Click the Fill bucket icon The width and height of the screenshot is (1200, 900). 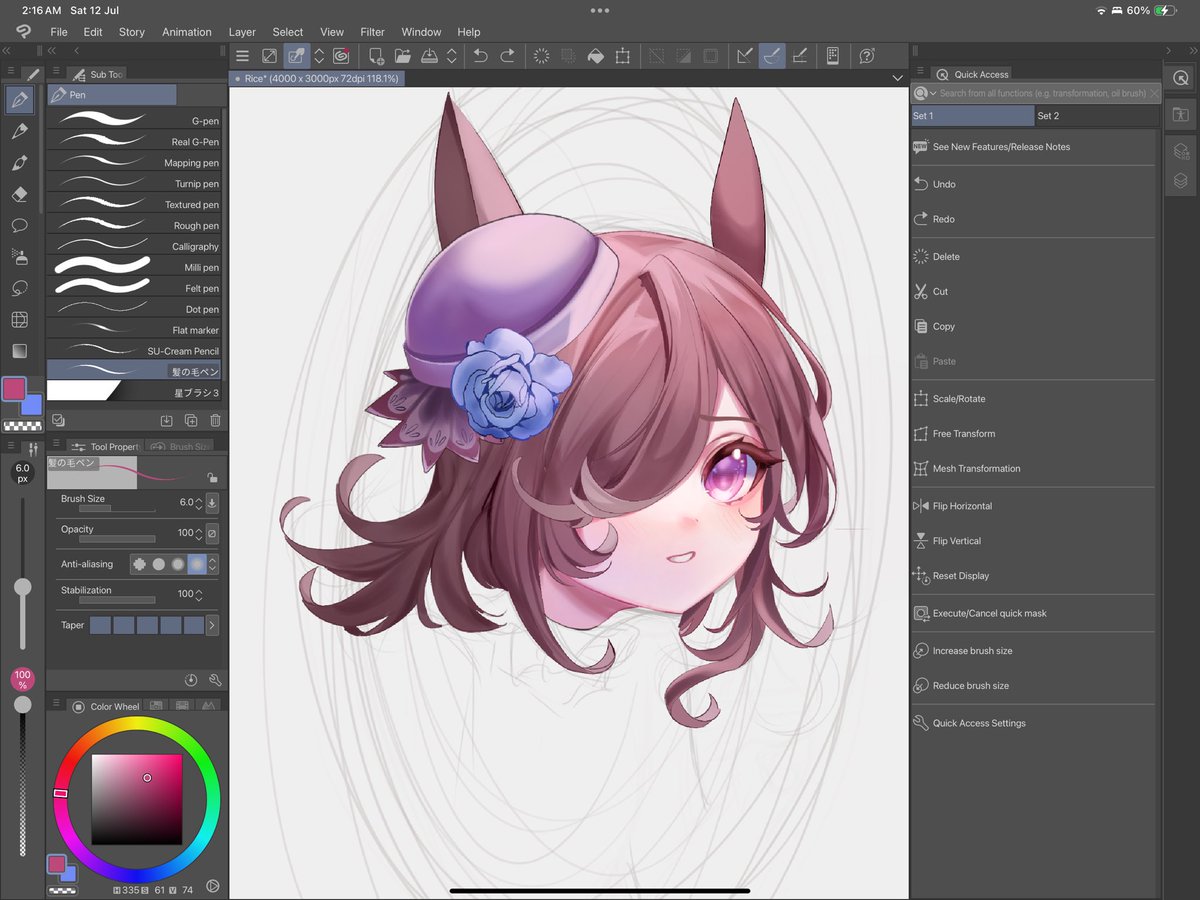(x=596, y=56)
